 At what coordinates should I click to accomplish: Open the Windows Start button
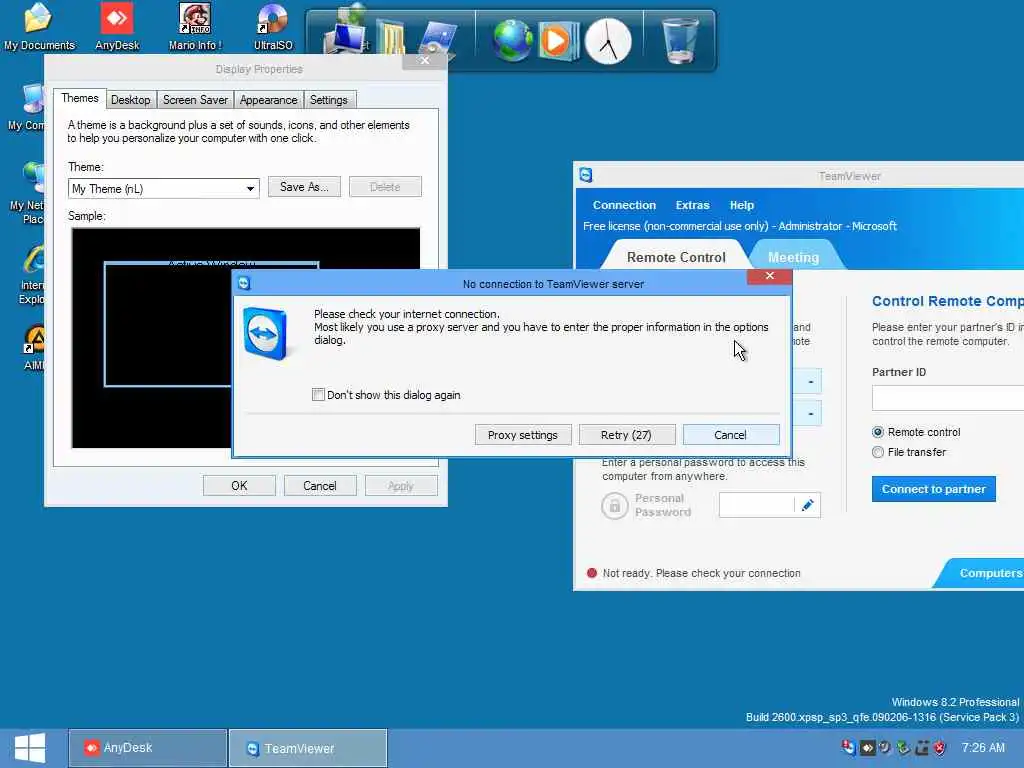pyautogui.click(x=30, y=748)
